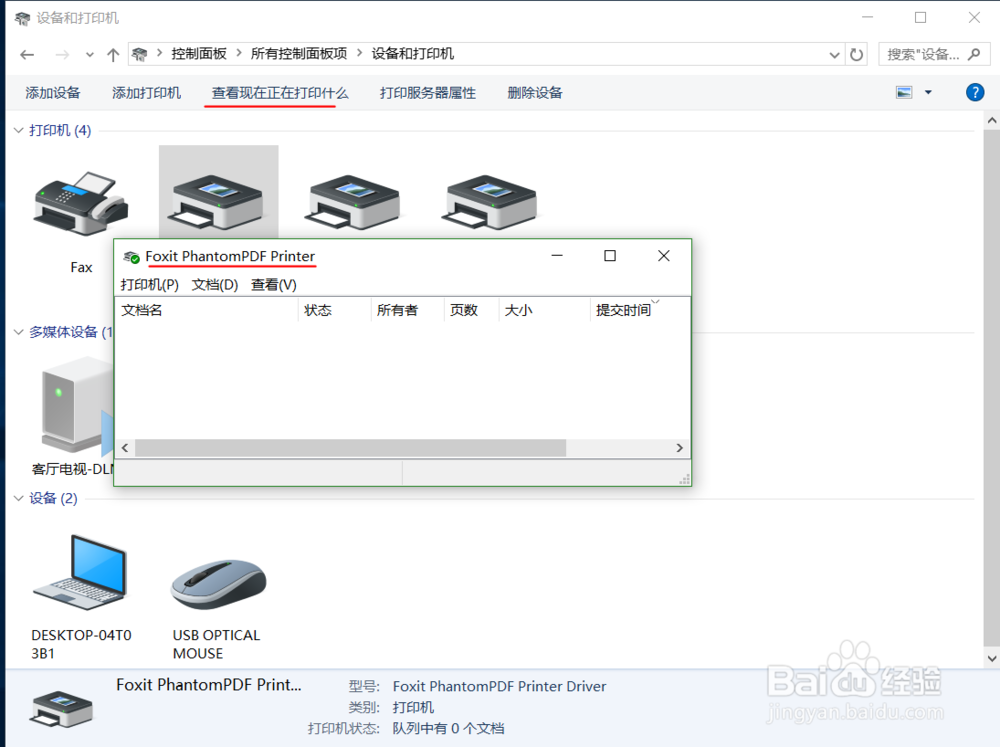Click 查看现在正在打印什么
Image resolution: width=1000 pixels, height=747 pixels.
(x=280, y=92)
